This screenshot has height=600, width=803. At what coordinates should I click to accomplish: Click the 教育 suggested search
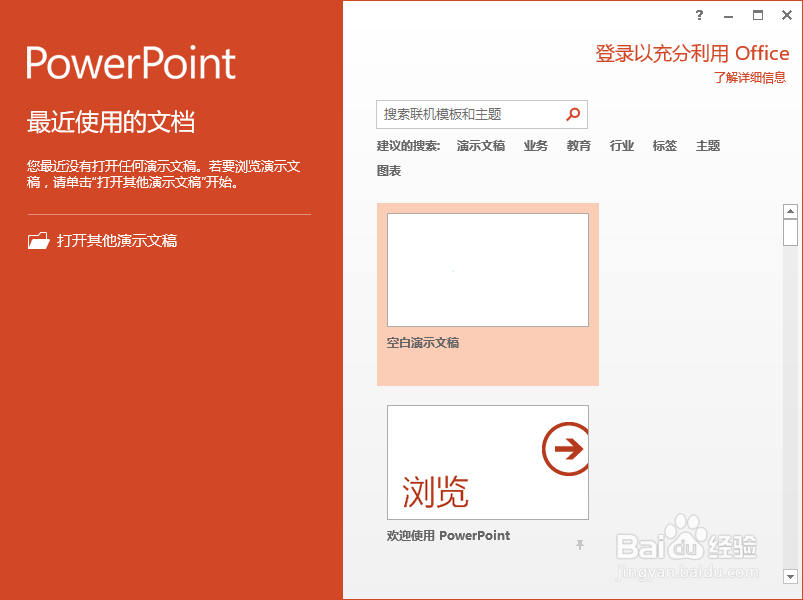click(x=578, y=145)
